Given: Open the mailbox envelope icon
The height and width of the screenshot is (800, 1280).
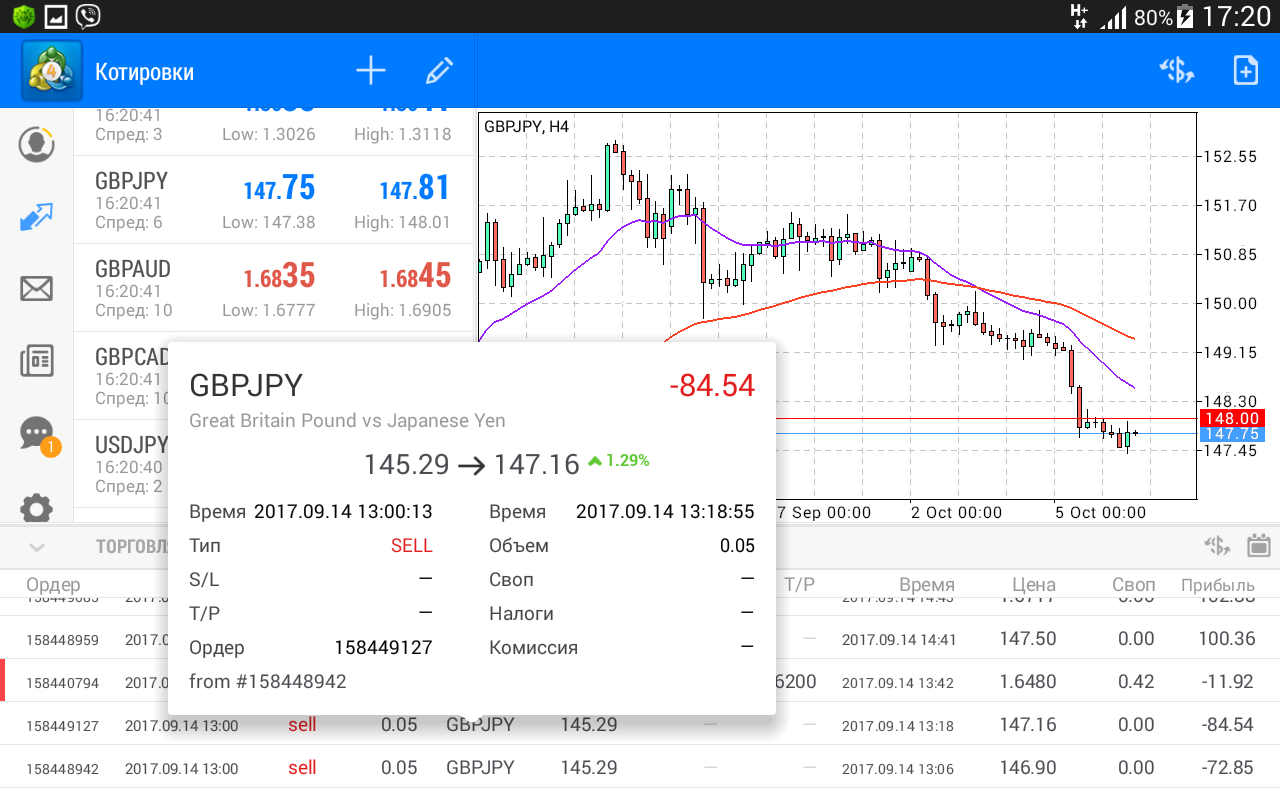Looking at the screenshot, I should (37, 289).
